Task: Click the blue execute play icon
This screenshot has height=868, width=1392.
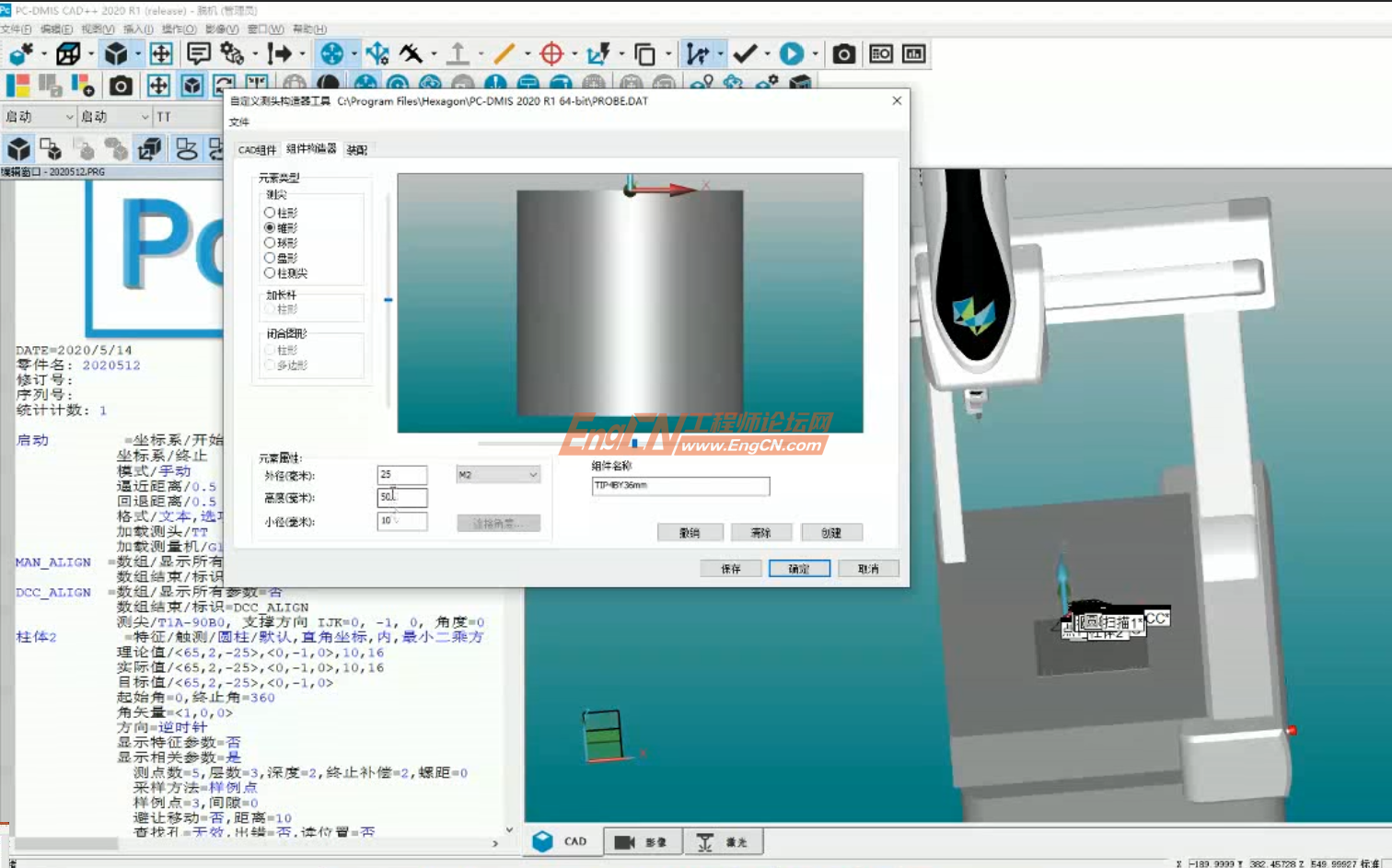Action: coord(791,54)
